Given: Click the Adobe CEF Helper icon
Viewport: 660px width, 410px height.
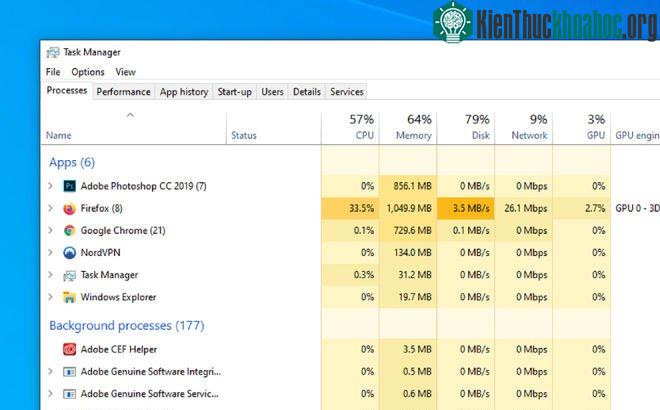Looking at the screenshot, I should (x=69, y=349).
